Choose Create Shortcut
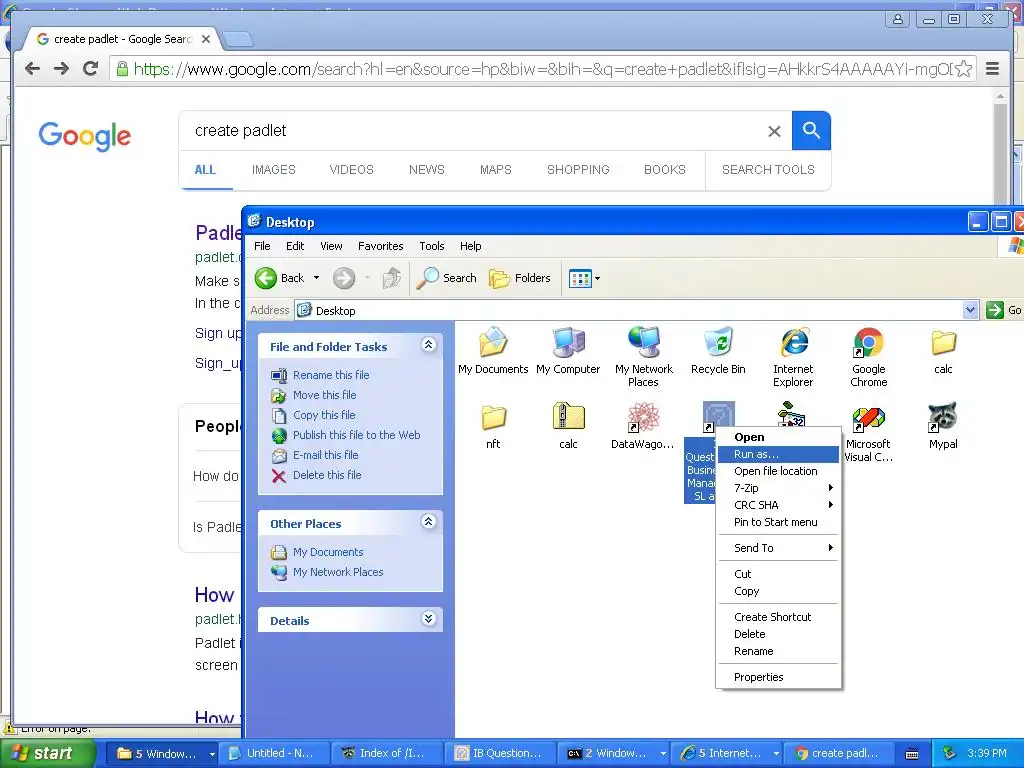Viewport: 1024px width, 768px height. [778, 617]
